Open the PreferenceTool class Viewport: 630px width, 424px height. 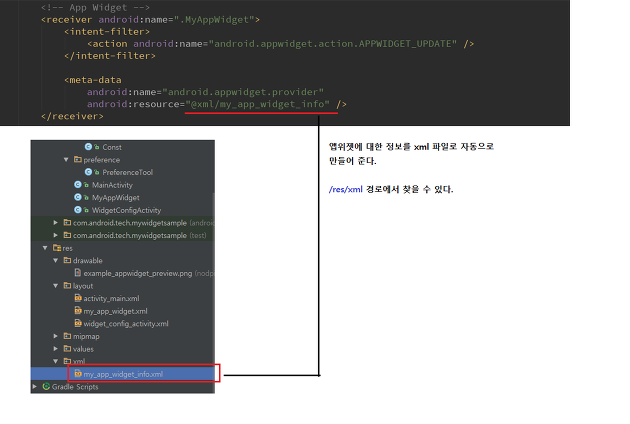[127, 172]
